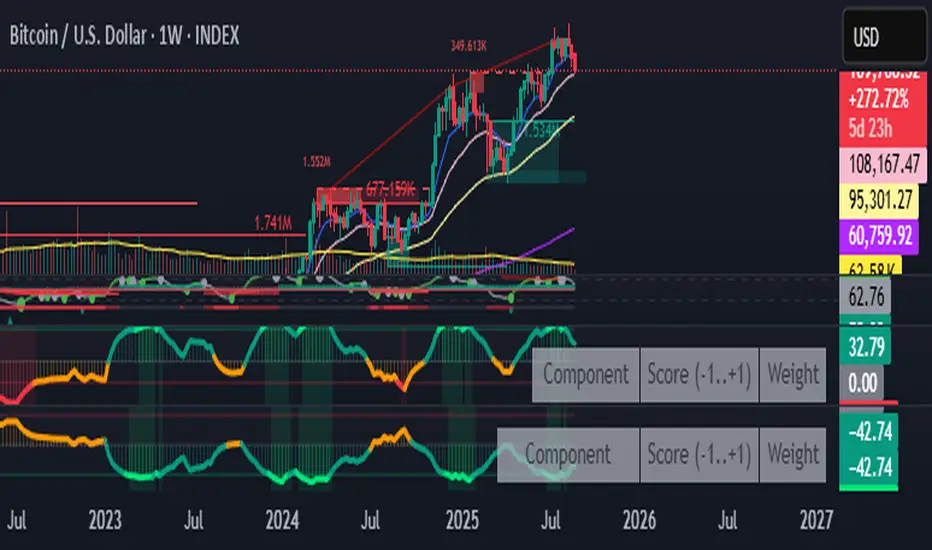Select the green 32.79 indicator value
Image resolution: width=932 pixels, height=550 pixels.
tap(865, 347)
